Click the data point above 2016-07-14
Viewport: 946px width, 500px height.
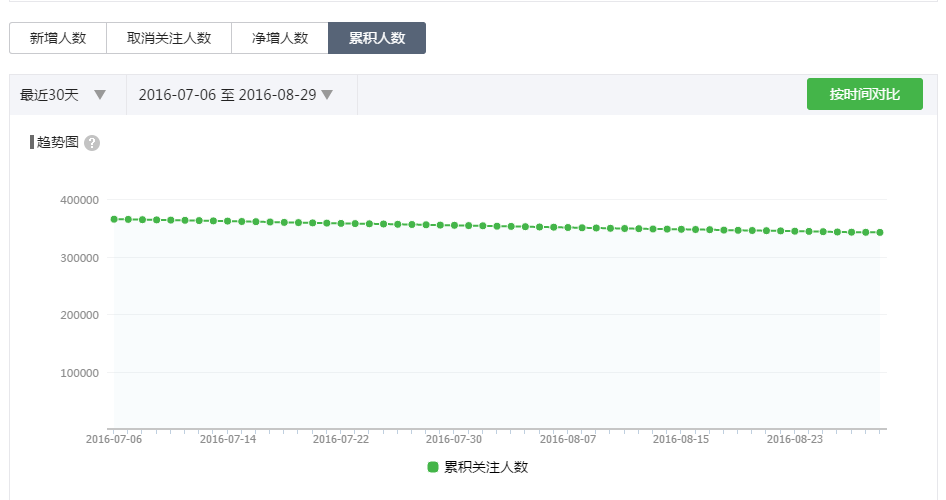227,221
